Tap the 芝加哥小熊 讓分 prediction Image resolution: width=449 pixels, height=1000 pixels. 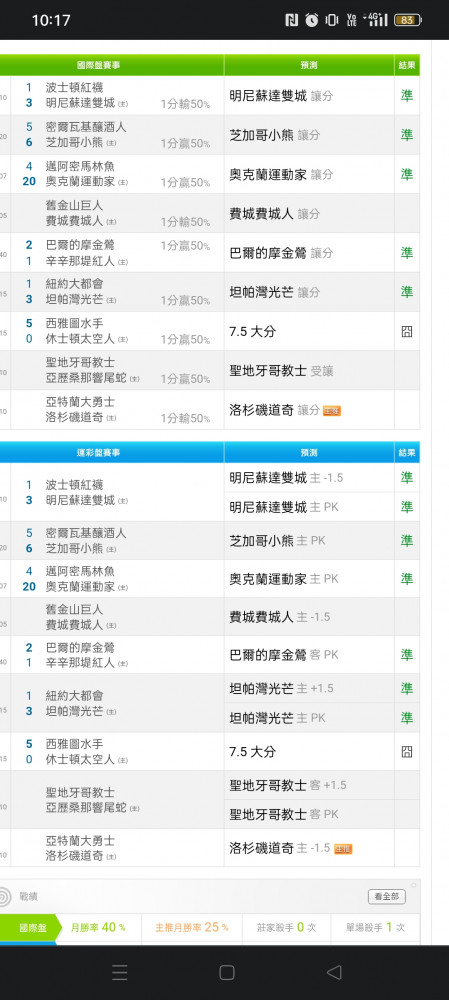(x=275, y=135)
